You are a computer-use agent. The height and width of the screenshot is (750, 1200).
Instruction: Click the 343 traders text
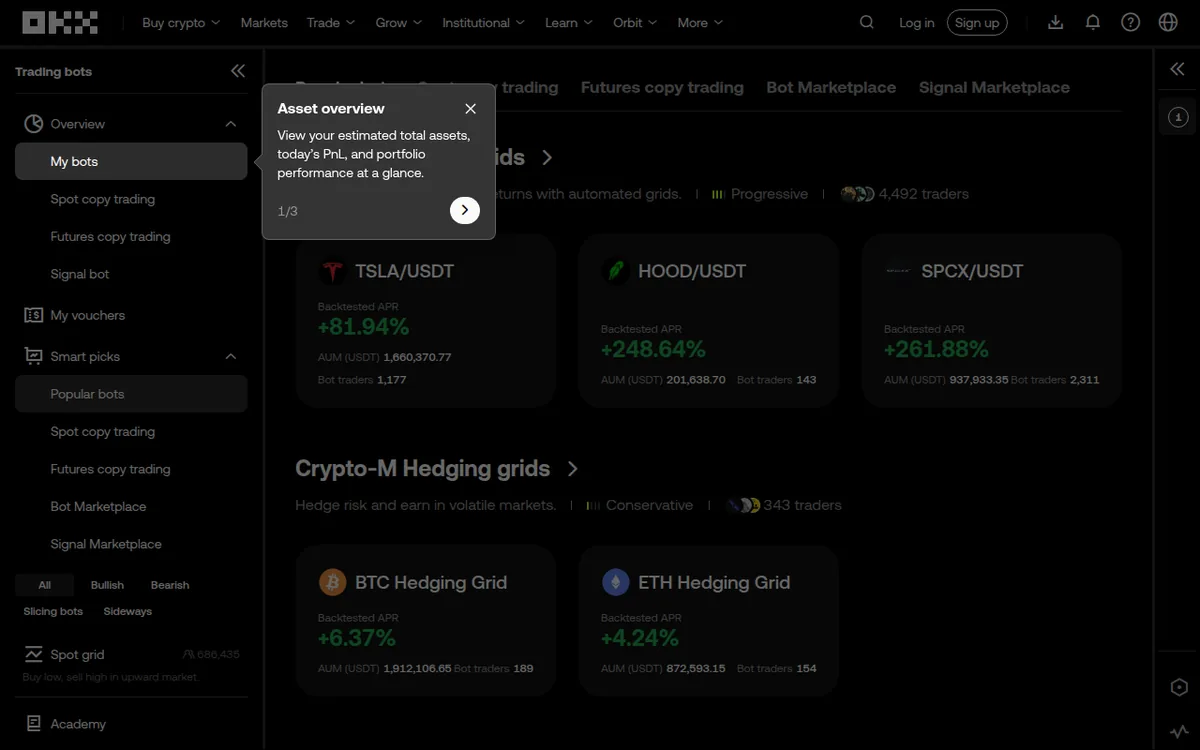click(802, 505)
